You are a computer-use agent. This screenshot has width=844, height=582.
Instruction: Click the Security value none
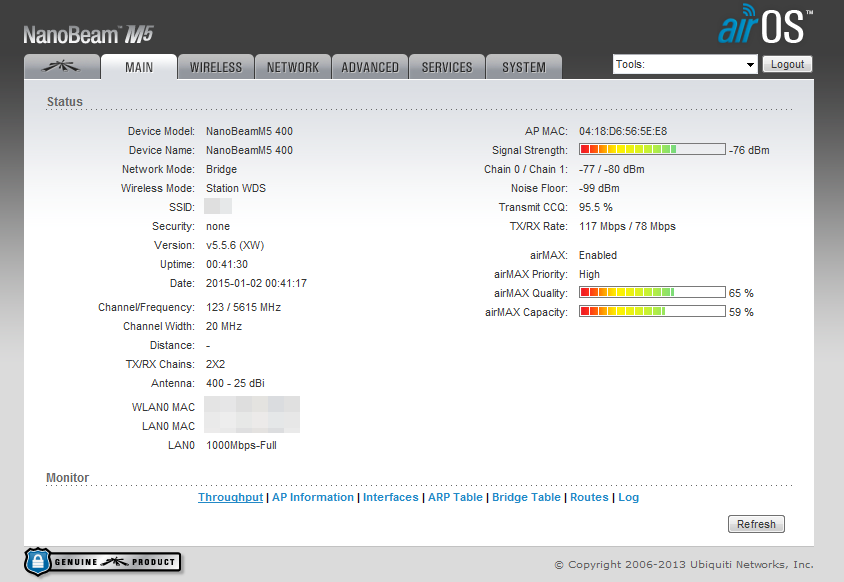218,226
